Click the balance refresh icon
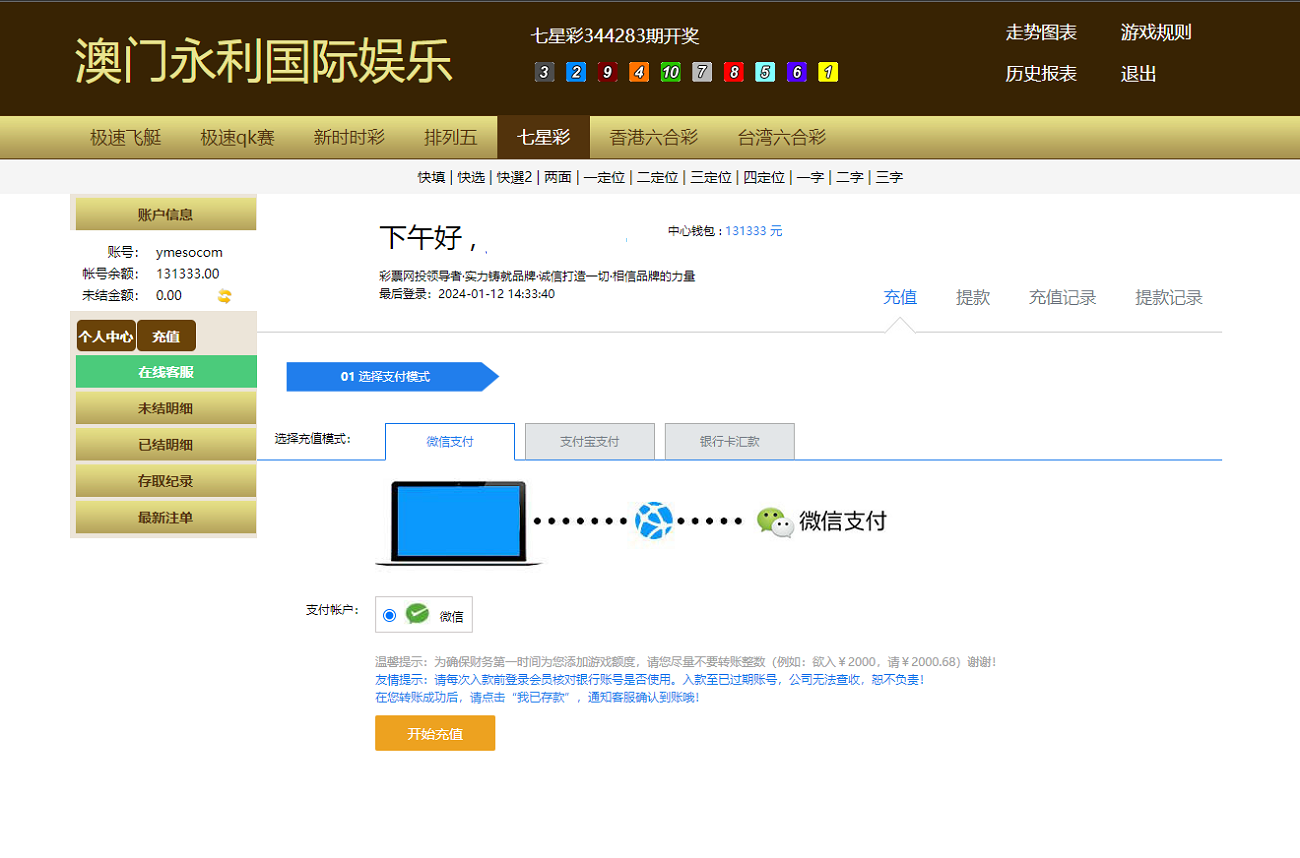Screen dimensions: 1300x858 click(225, 296)
